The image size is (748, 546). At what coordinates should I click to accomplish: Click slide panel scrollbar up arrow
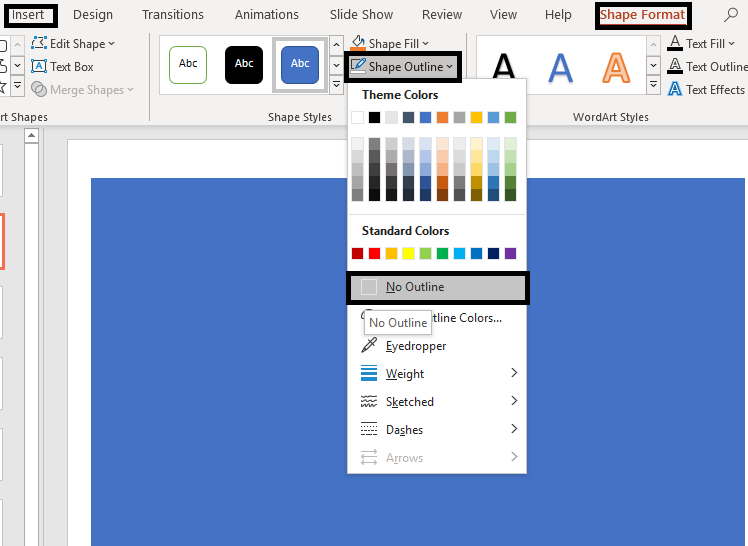[31, 136]
